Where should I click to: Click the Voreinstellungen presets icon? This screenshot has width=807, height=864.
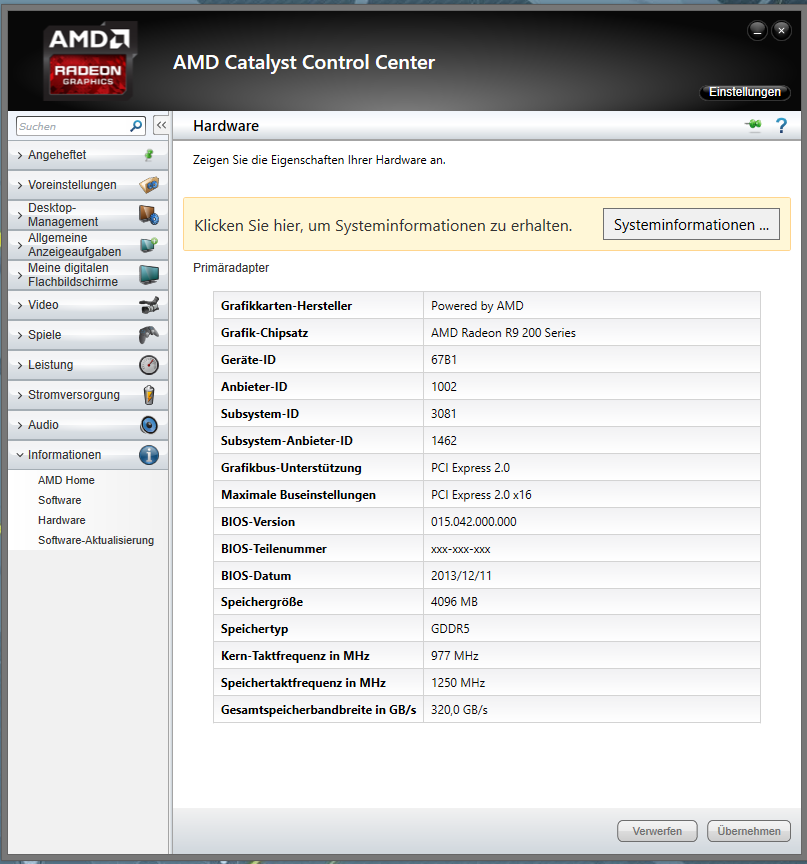149,185
